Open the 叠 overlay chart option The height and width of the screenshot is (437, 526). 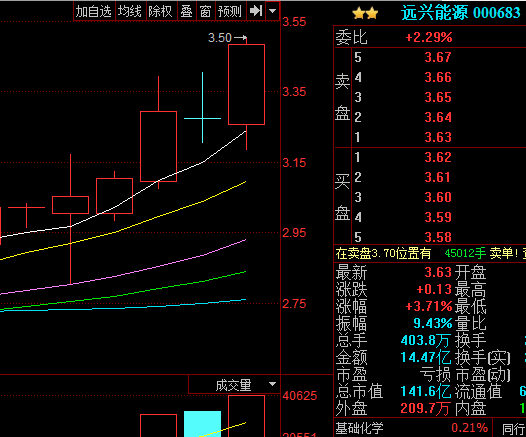click(187, 11)
